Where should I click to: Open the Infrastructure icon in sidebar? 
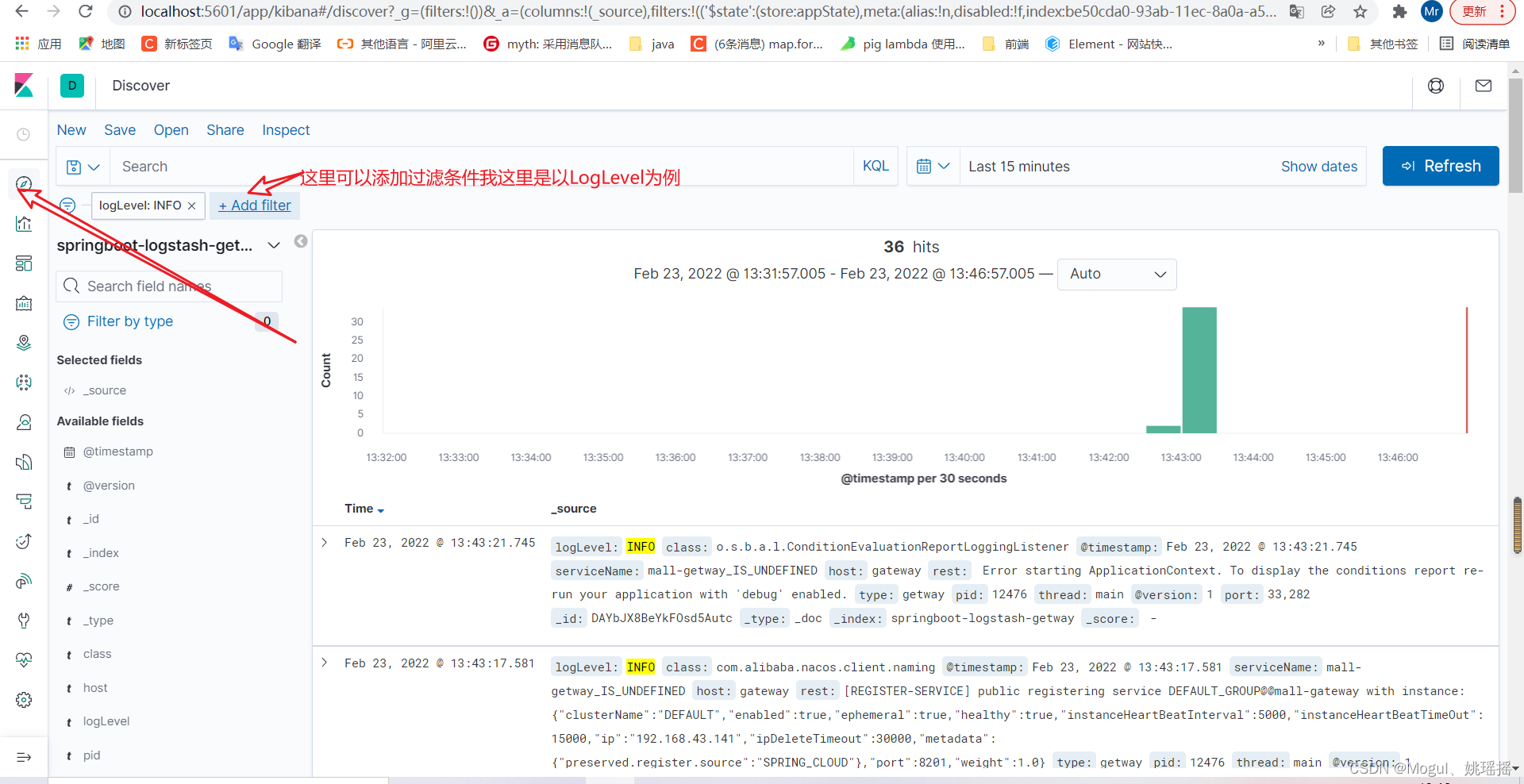[x=24, y=422]
